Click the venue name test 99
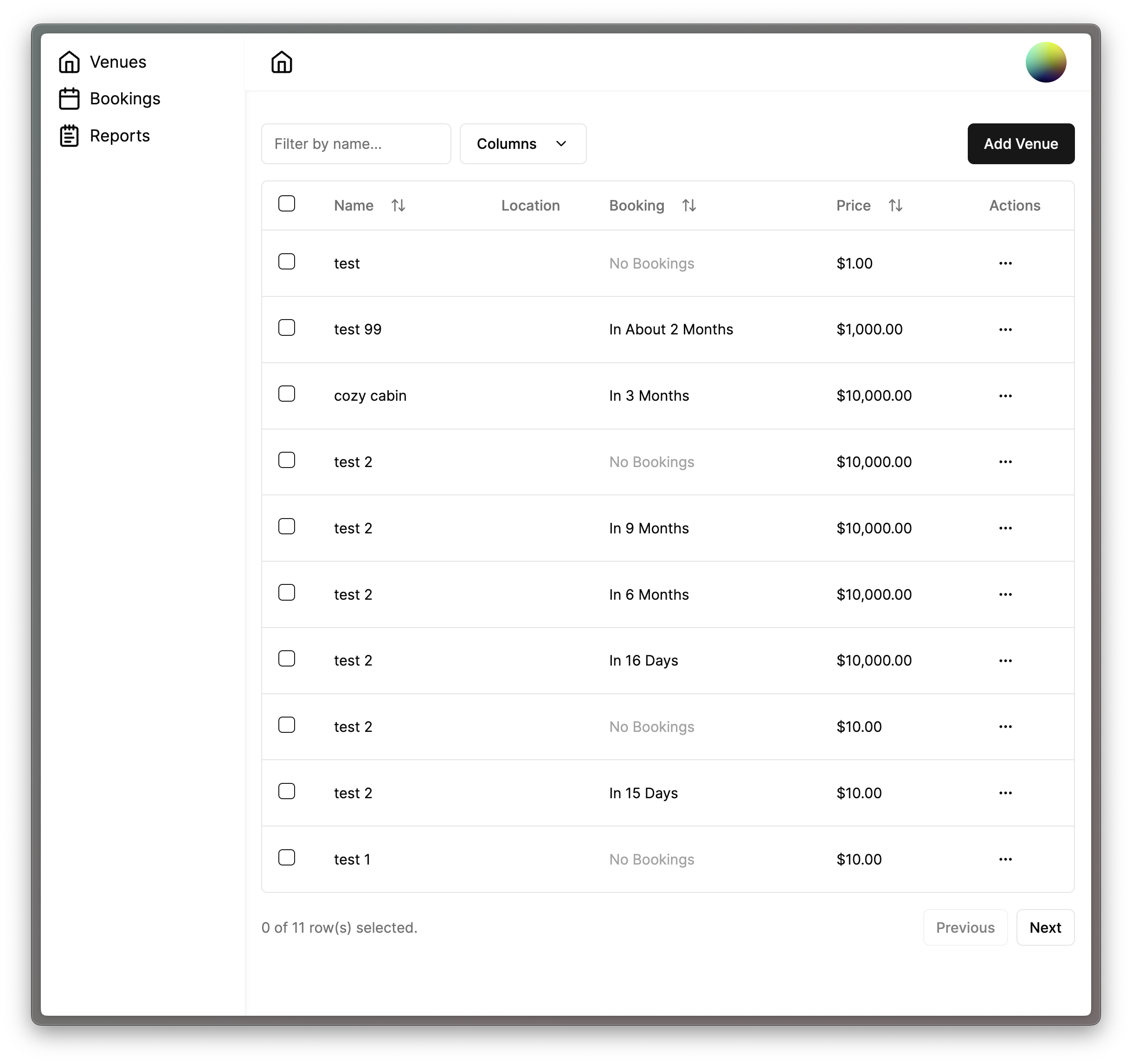This screenshot has height=1064, width=1132. pyautogui.click(x=358, y=330)
